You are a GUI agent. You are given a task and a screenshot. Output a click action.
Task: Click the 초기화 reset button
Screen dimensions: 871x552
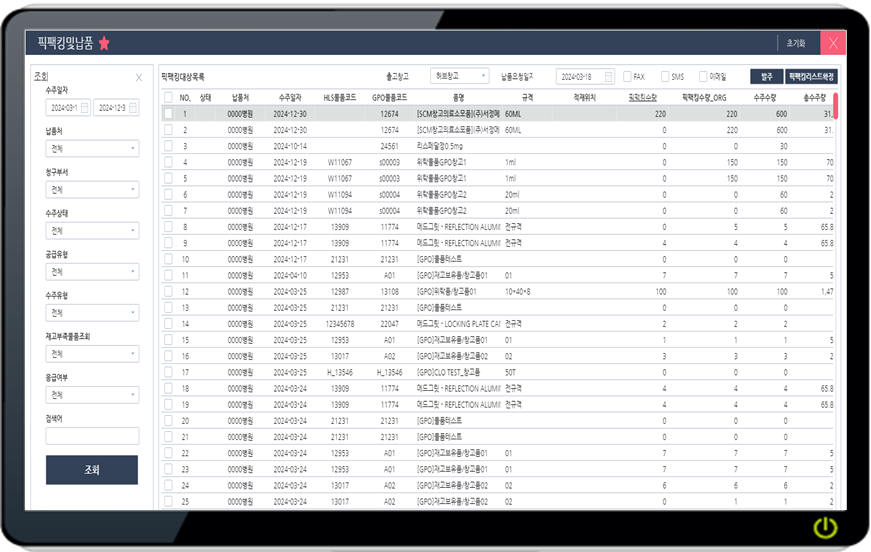[795, 43]
